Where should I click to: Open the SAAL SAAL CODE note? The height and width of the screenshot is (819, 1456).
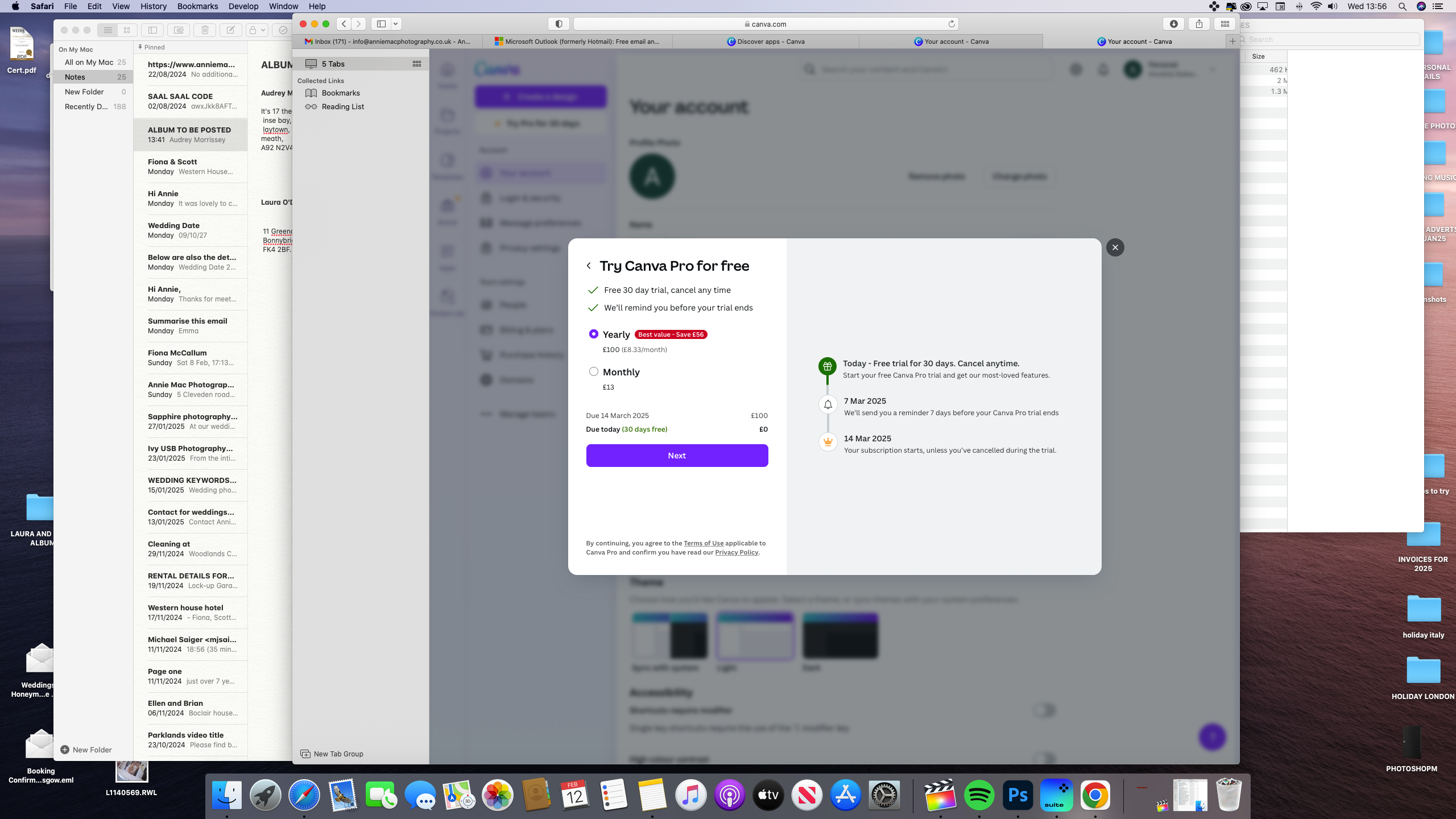[x=191, y=101]
